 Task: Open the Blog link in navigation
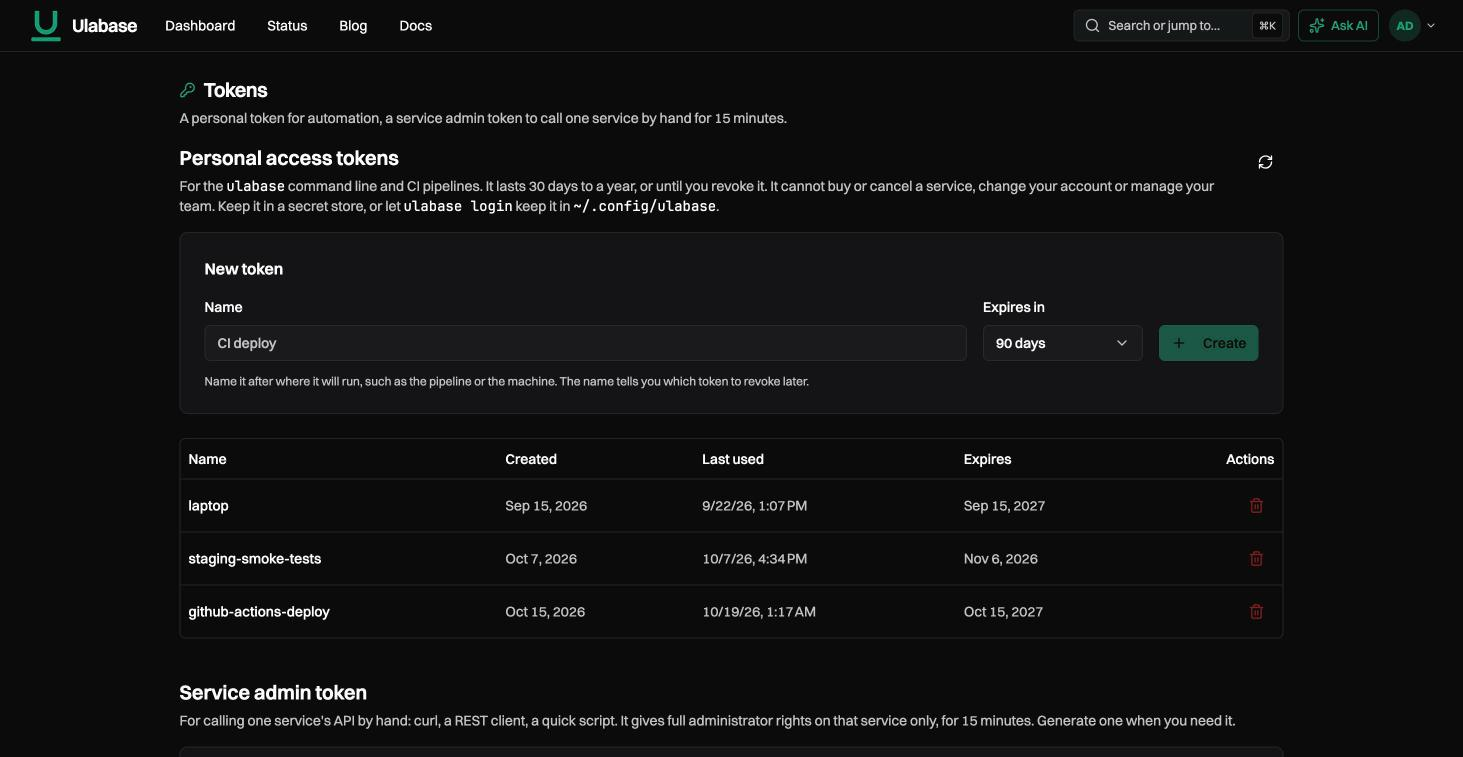[353, 26]
